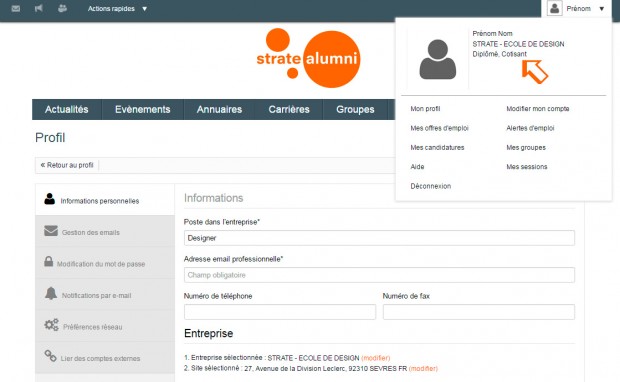
Task: Open Mes groupes from the menu
Action: click(526, 148)
